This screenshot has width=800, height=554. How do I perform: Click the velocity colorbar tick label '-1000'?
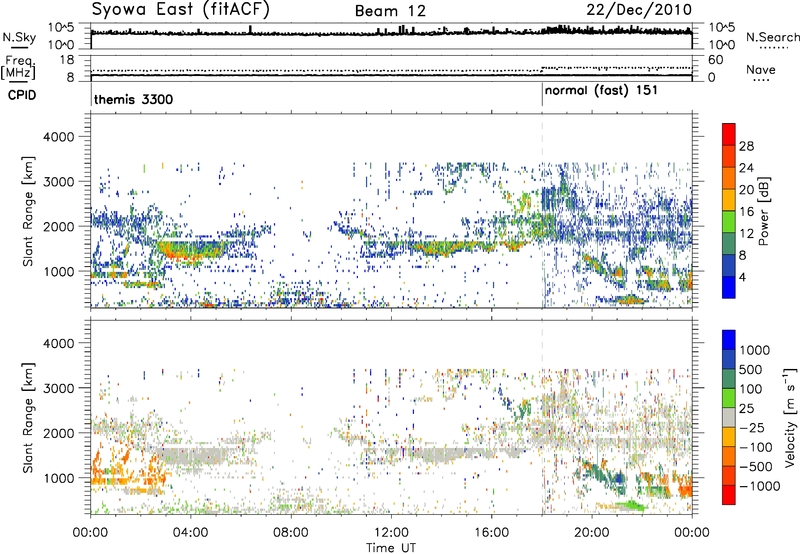pyautogui.click(x=760, y=486)
